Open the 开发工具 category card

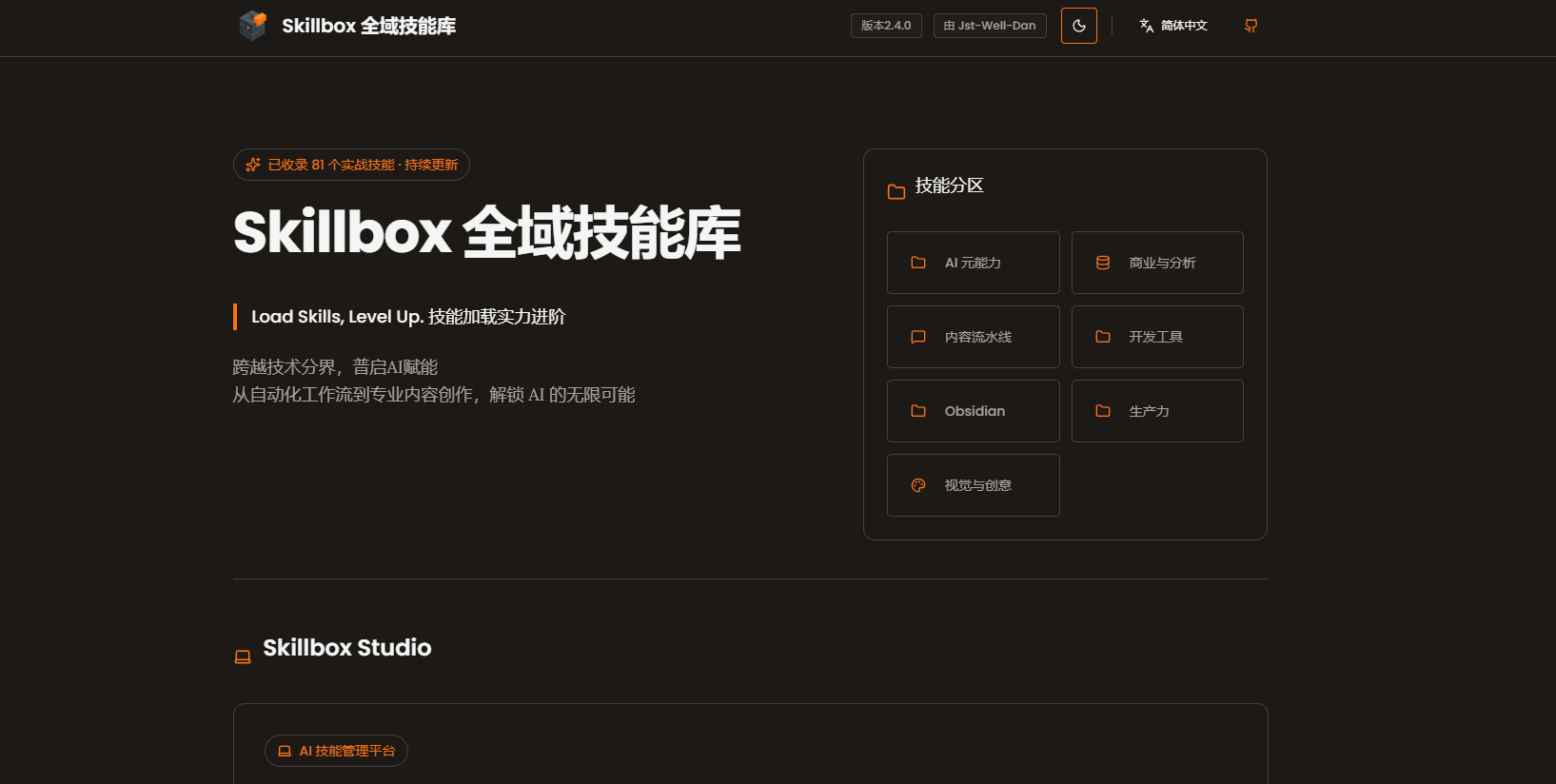tap(1157, 337)
